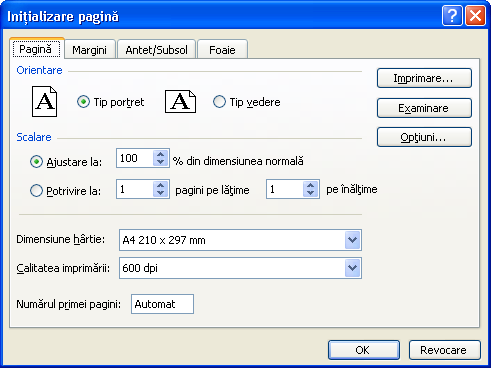Screen dimensions: 491x368
Task: Open the Antet/Subsol tab
Action: click(x=156, y=50)
